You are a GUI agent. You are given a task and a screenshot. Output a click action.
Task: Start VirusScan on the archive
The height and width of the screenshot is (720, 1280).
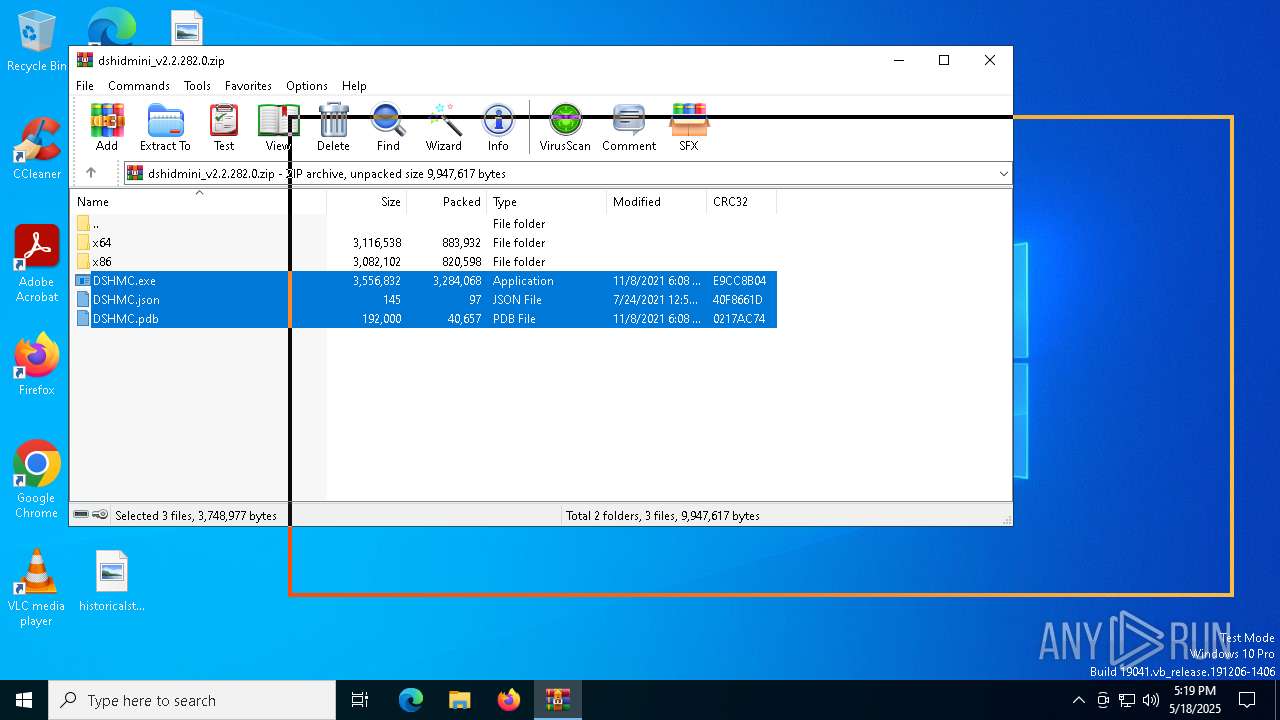(565, 127)
